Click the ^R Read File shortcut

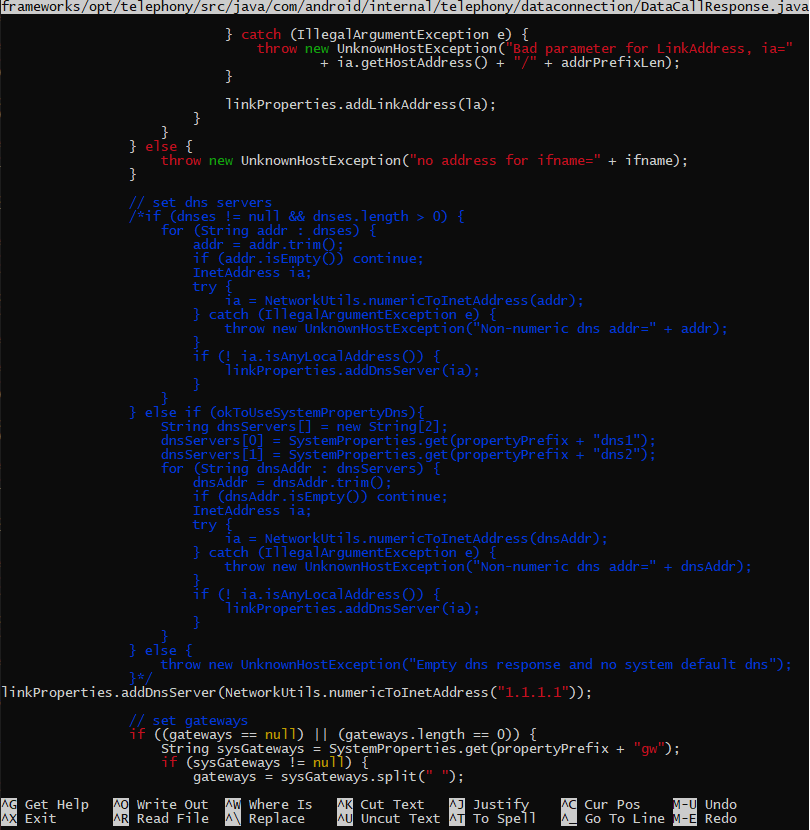pos(161,818)
